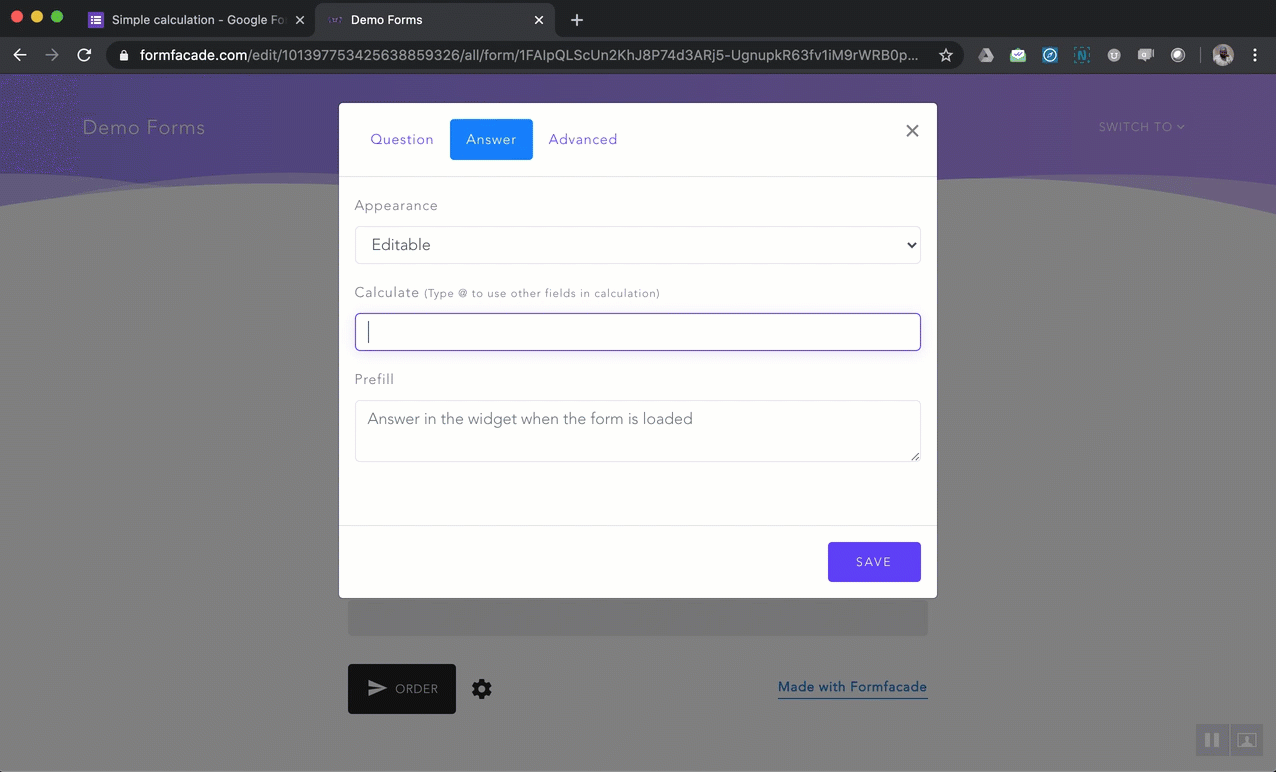Follow the Made with Formfacade link
Viewport: 1276px width, 772px height.
pos(852,687)
